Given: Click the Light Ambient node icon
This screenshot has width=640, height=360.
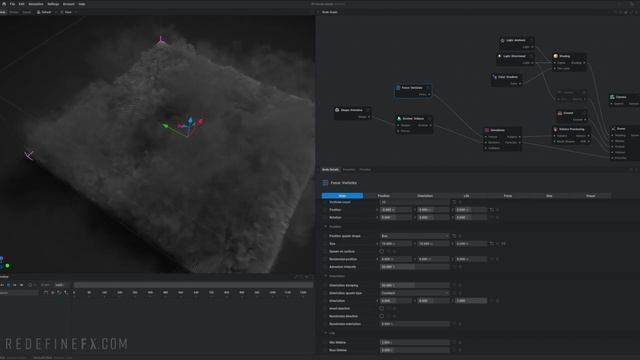Looking at the screenshot, I should [502, 40].
